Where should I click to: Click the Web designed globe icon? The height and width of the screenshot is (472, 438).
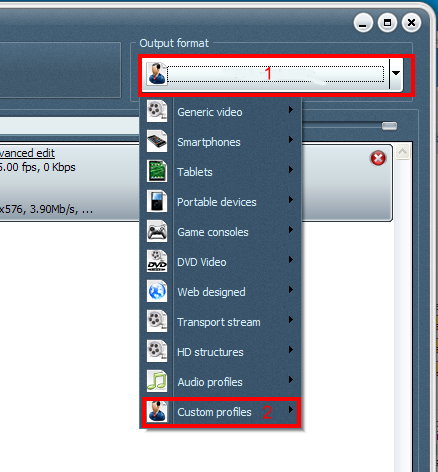click(157, 291)
